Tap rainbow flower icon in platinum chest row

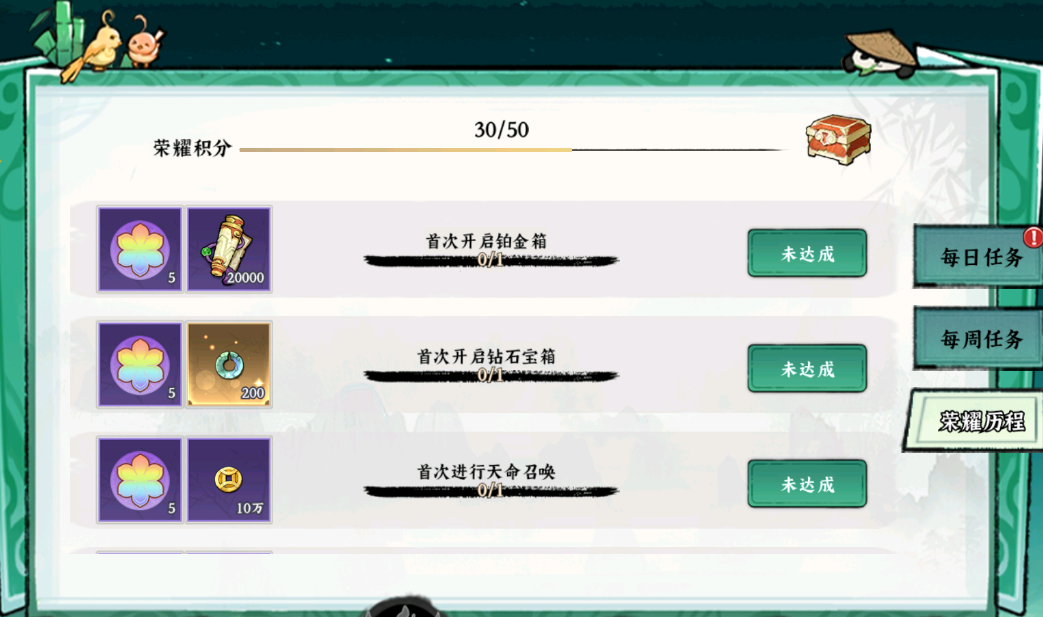pos(140,249)
